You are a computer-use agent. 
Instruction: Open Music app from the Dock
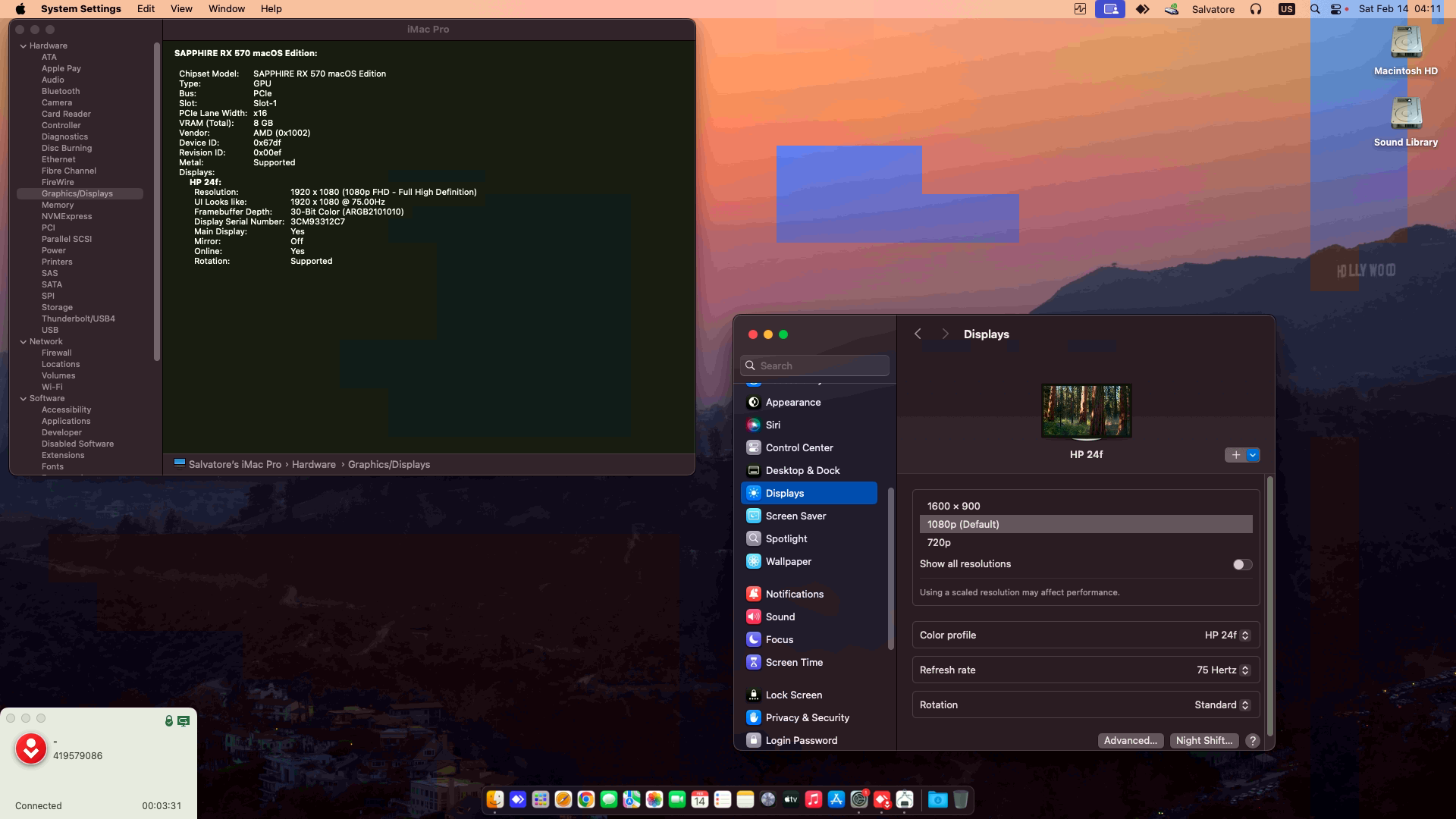814,799
